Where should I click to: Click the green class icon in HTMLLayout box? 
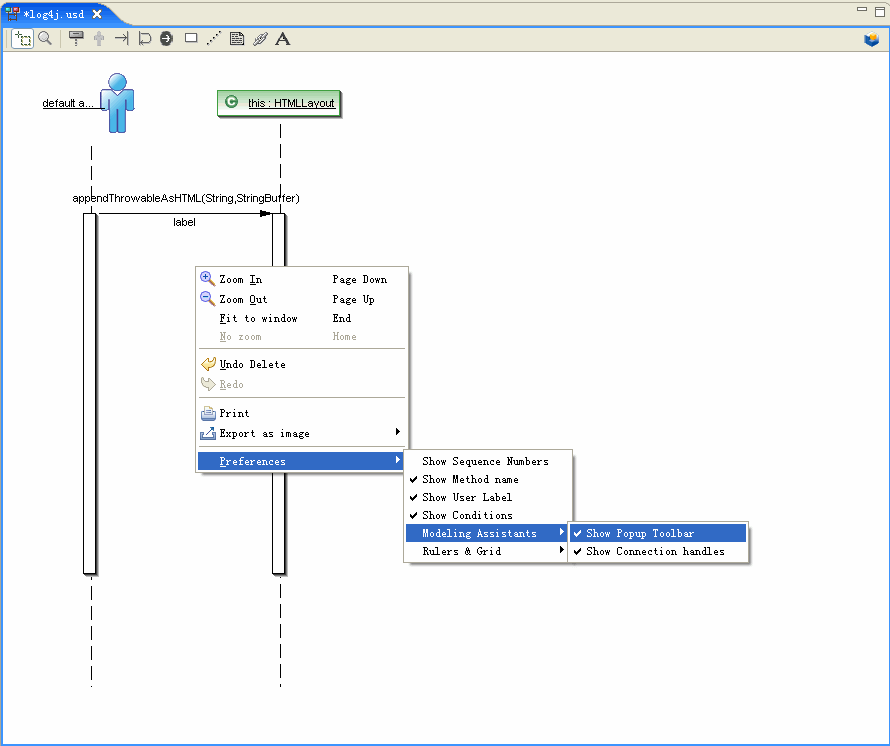(x=232, y=102)
